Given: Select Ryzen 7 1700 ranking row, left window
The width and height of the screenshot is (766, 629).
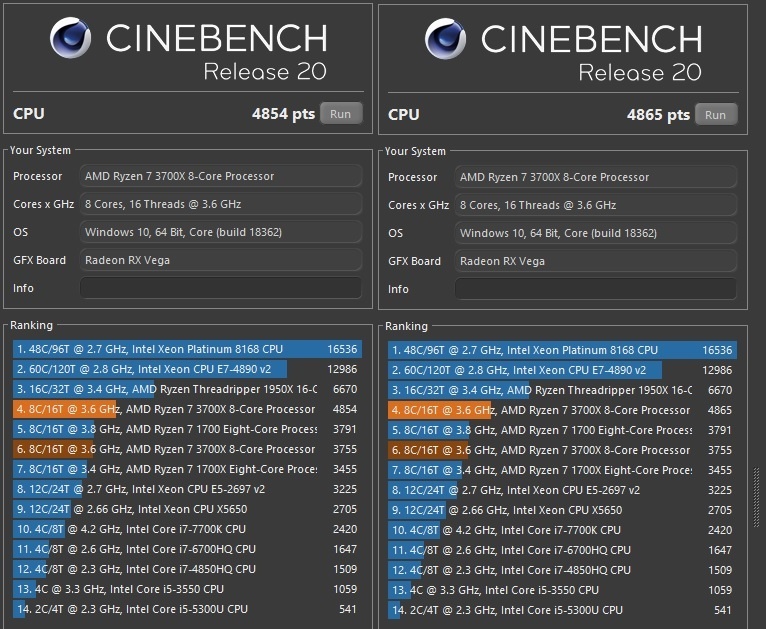Looking at the screenshot, I should pyautogui.click(x=187, y=429).
